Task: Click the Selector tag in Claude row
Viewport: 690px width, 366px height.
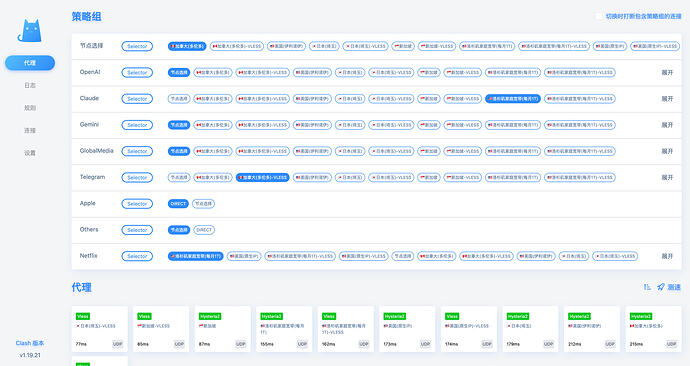Action: point(137,99)
